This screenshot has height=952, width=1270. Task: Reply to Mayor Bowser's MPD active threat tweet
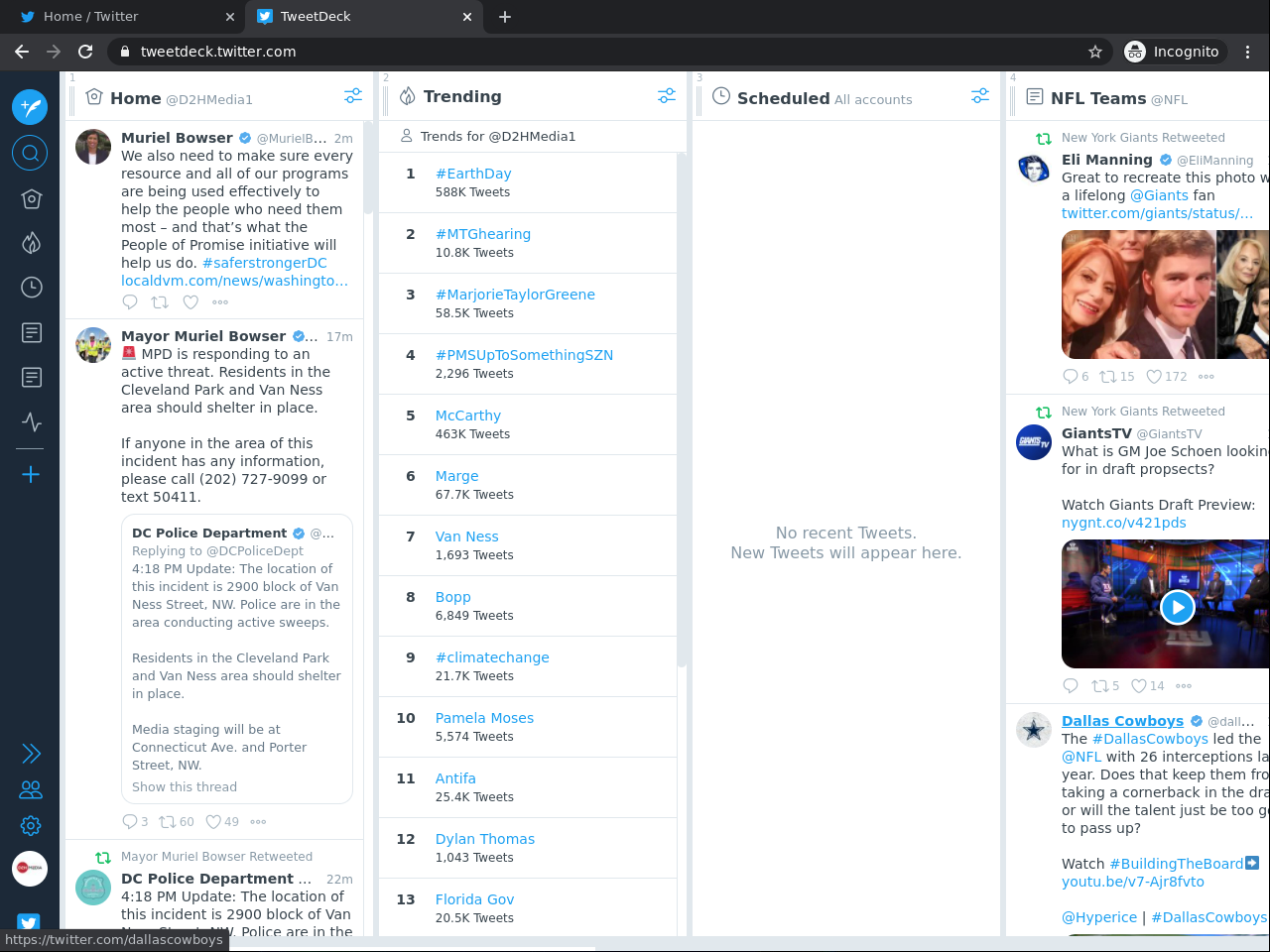coord(130,821)
